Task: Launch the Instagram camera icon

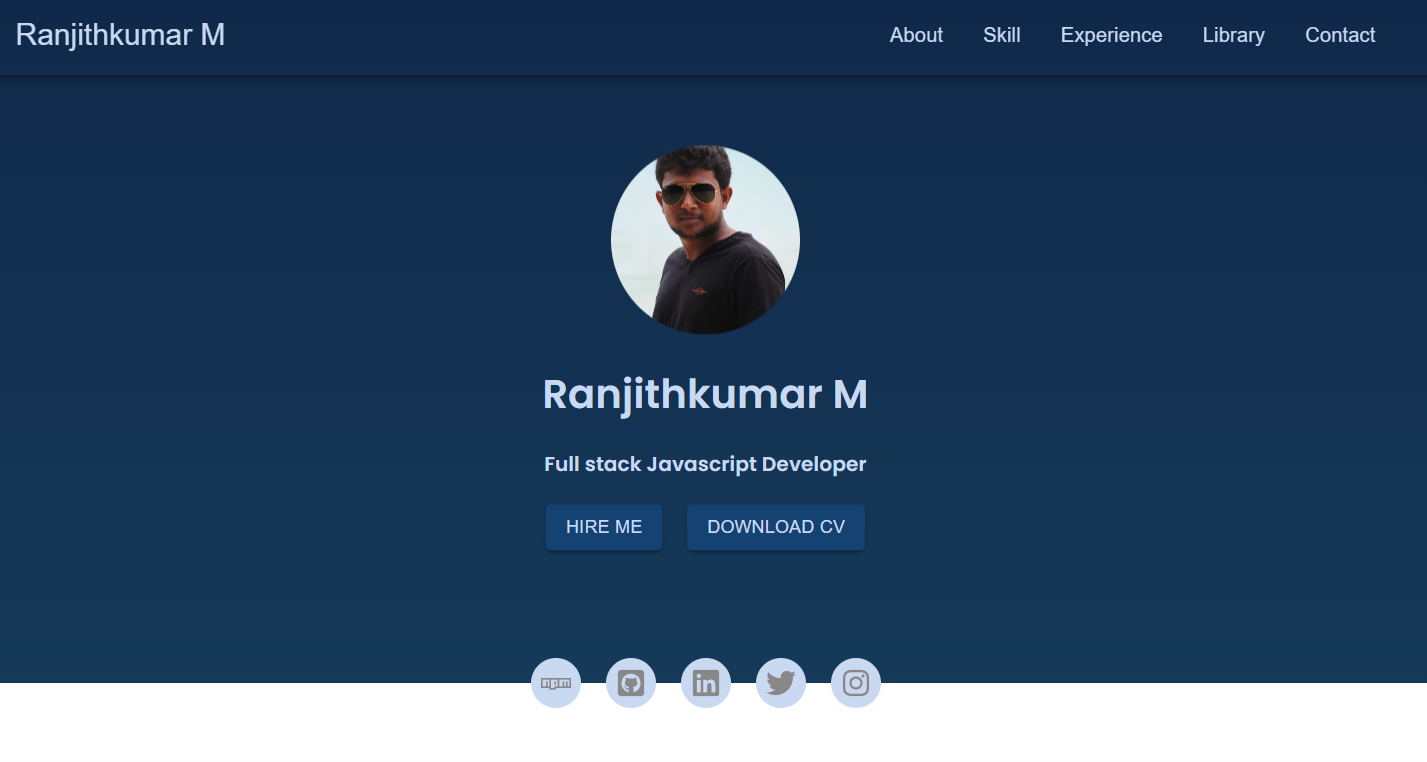Action: 855,683
